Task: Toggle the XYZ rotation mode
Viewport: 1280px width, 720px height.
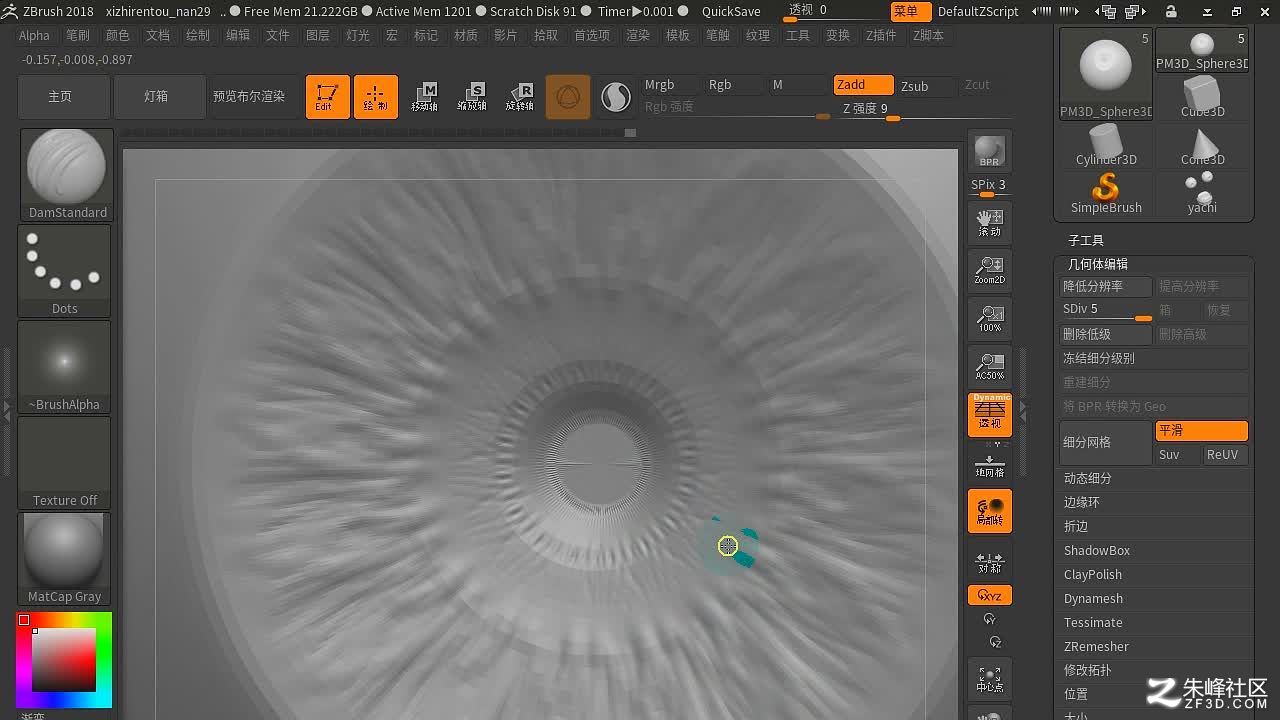Action: pos(990,596)
